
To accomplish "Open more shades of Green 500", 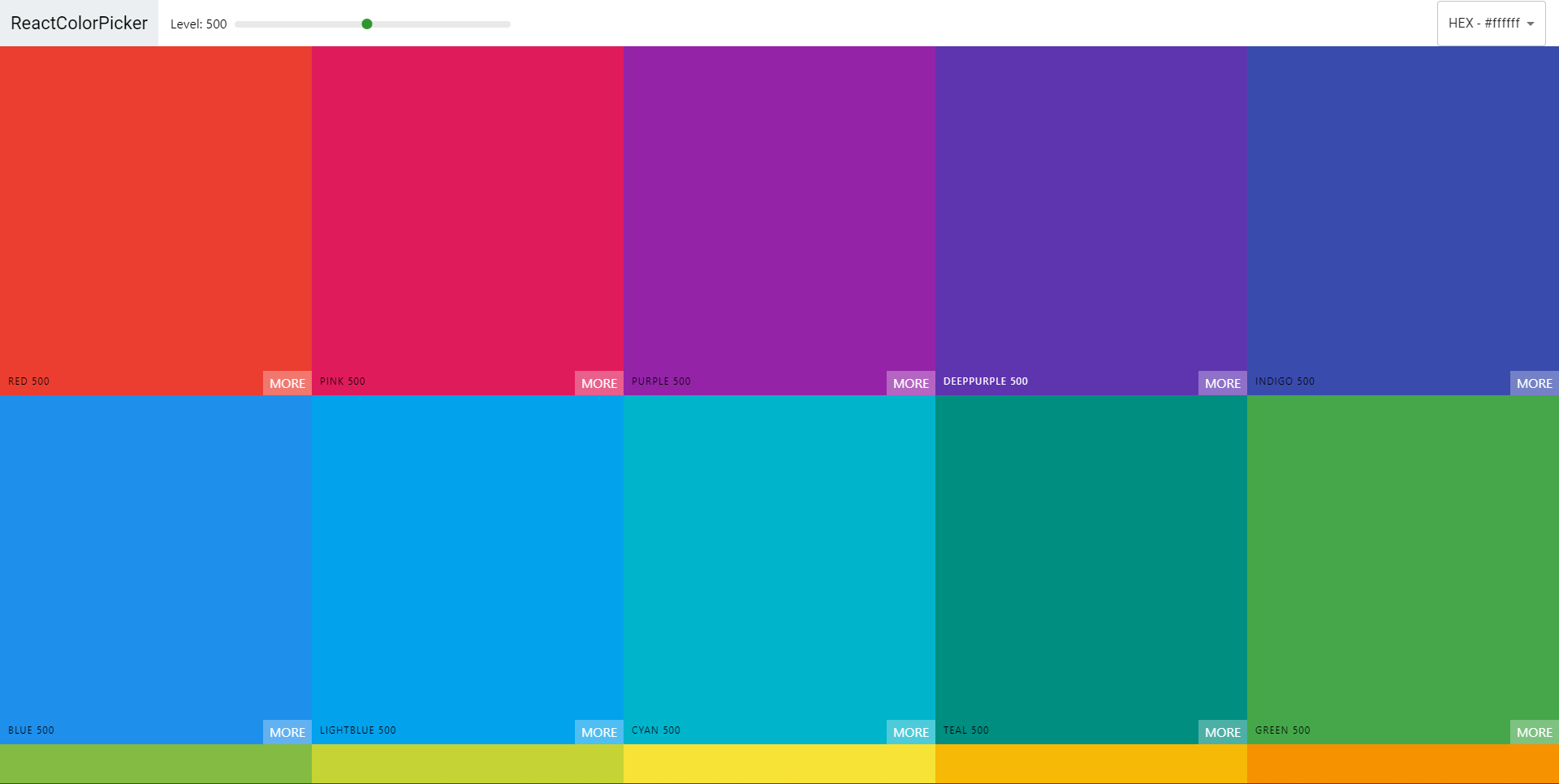I will (1534, 732).
